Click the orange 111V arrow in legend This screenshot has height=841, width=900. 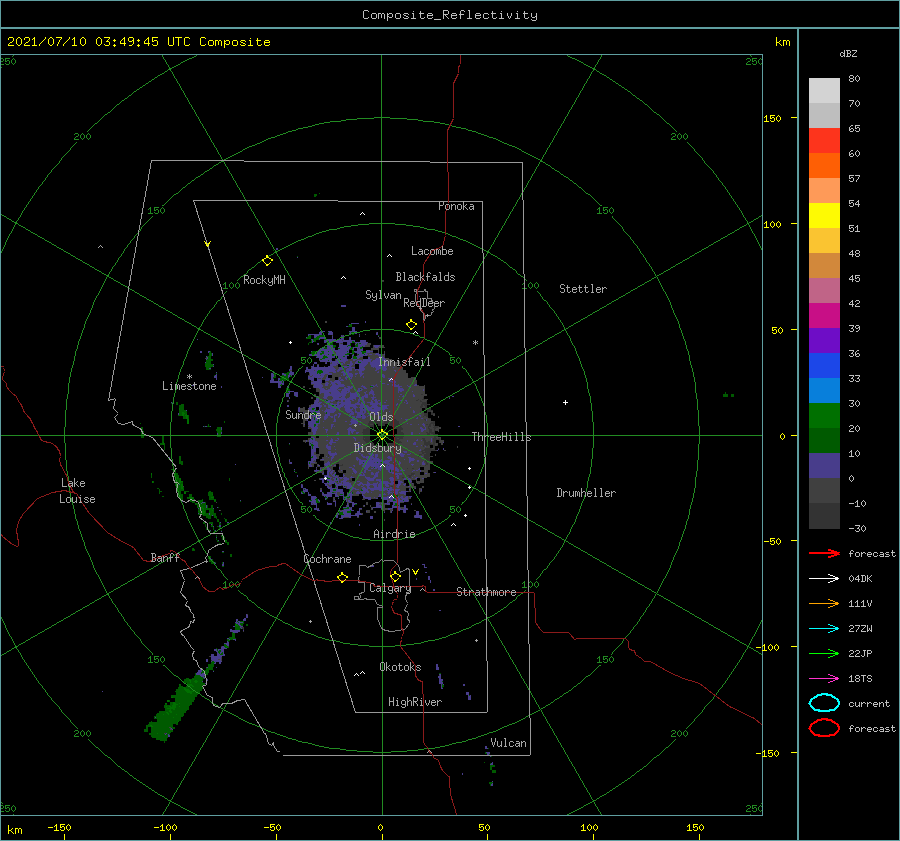click(824, 603)
